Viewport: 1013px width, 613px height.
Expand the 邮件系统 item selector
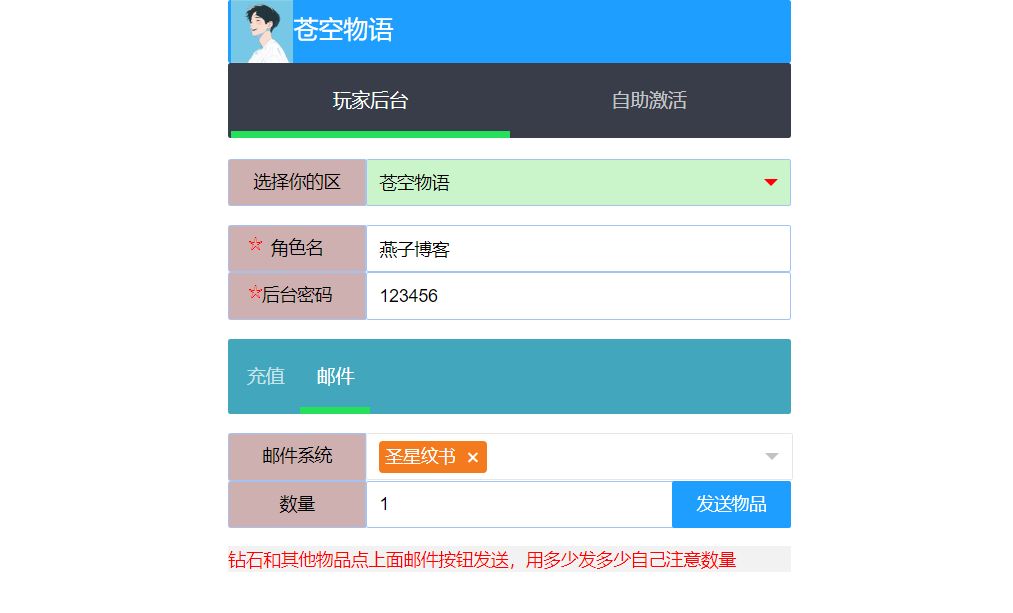[x=600, y=457]
